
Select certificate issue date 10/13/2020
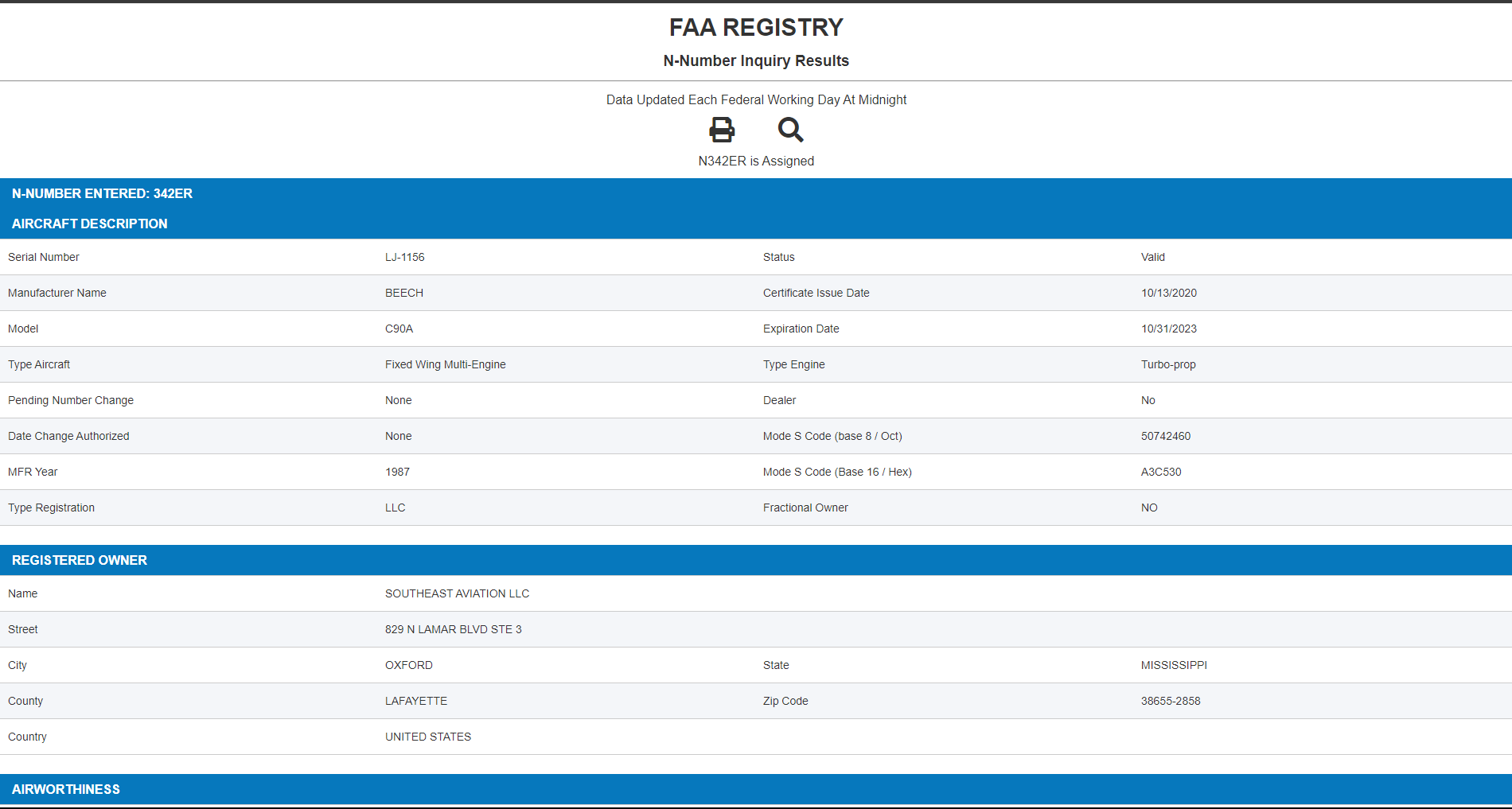click(x=1169, y=293)
